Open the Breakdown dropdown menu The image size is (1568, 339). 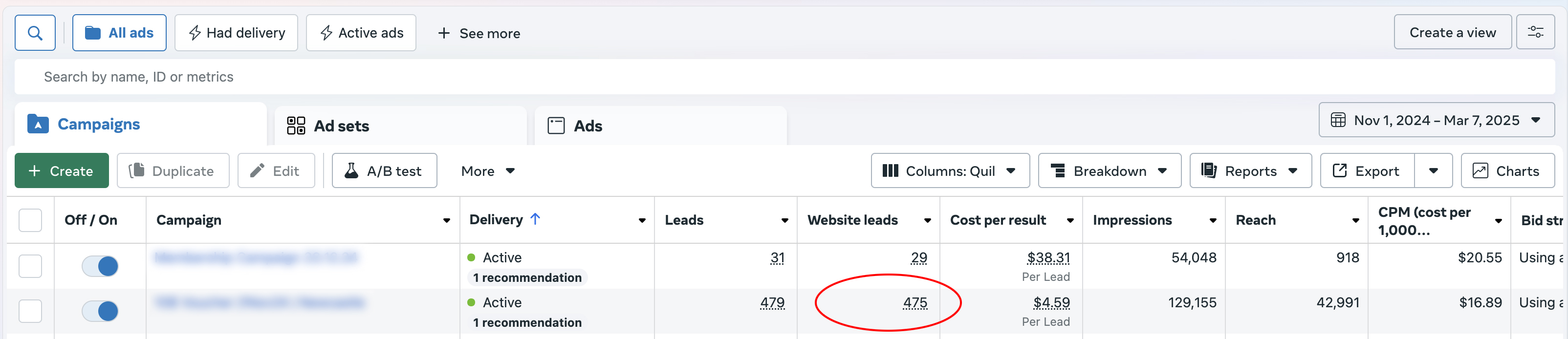click(1110, 170)
